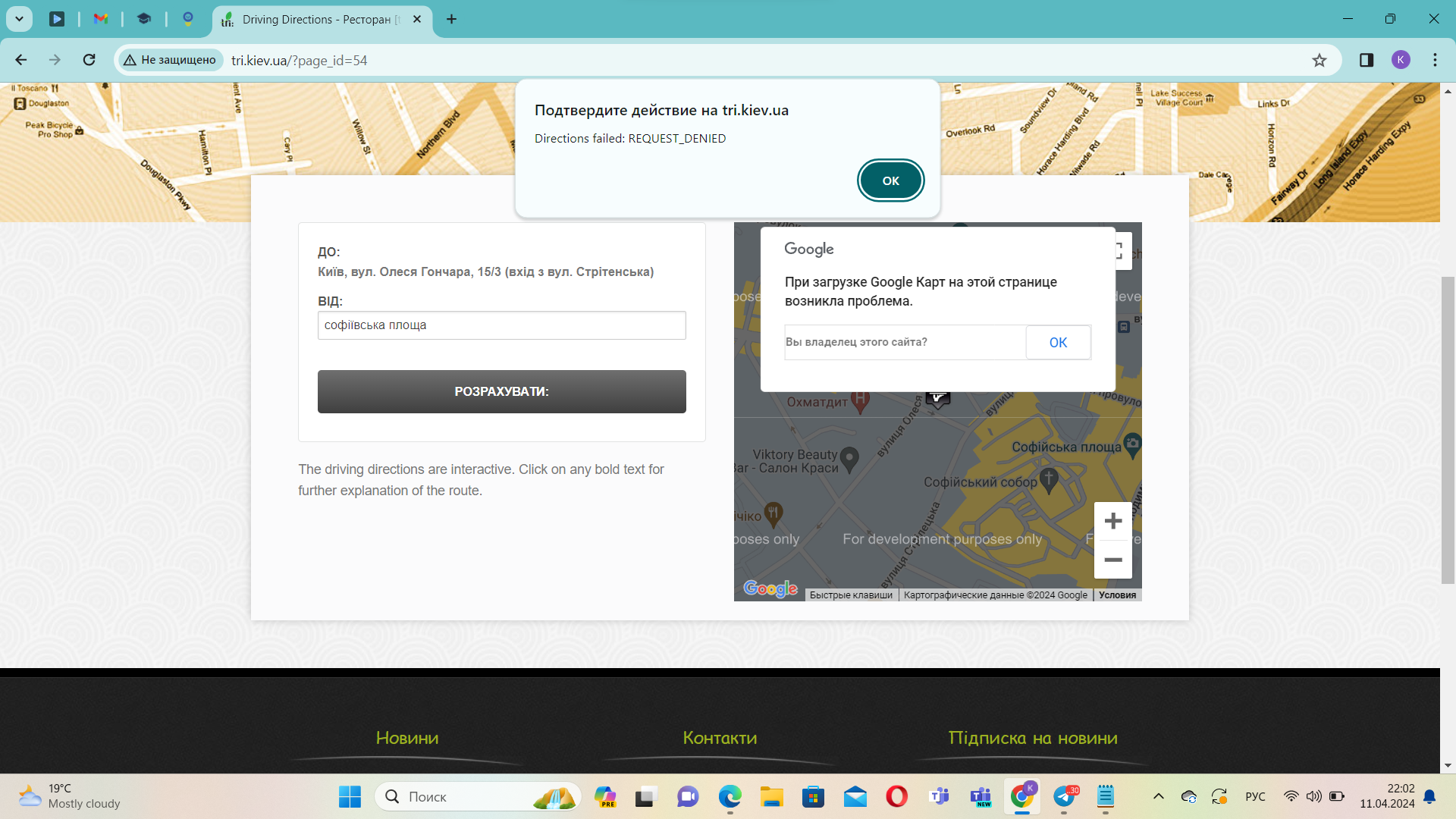
Task: Click the ВІД address input field
Action: point(501,325)
